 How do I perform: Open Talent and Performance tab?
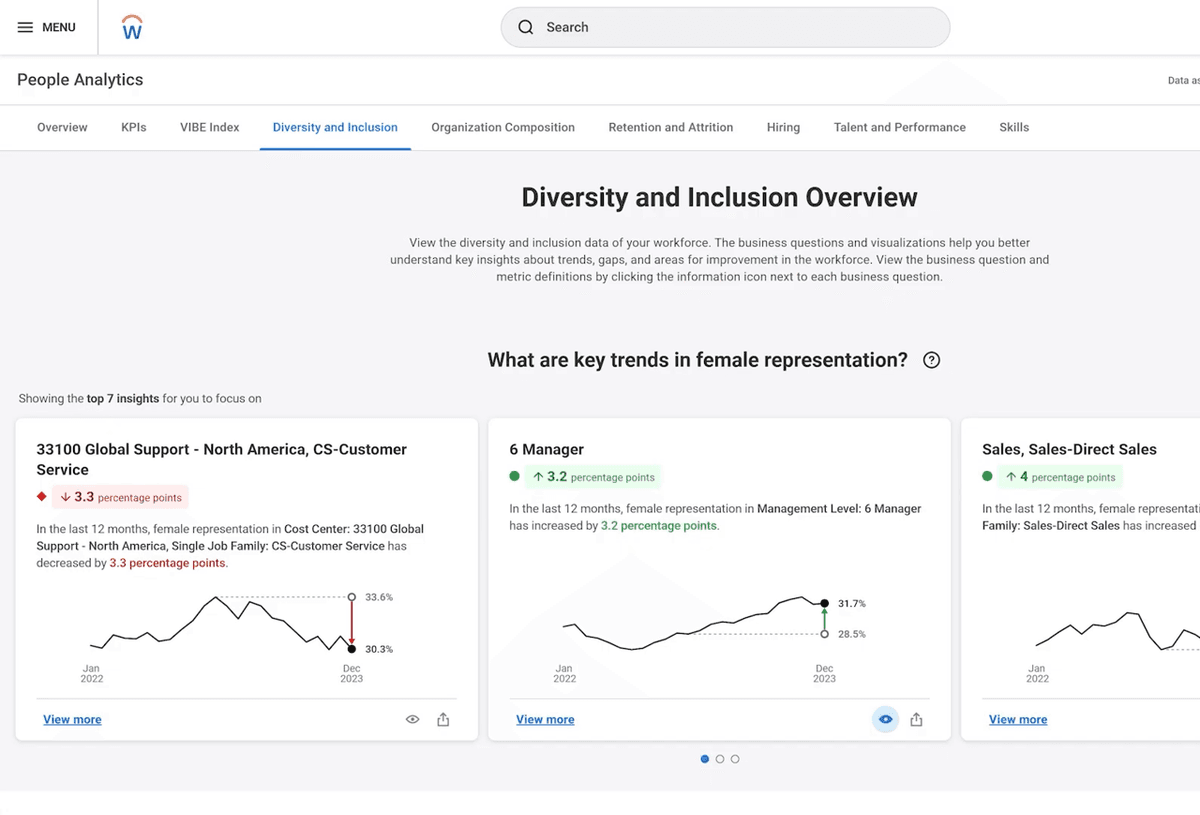tap(900, 127)
